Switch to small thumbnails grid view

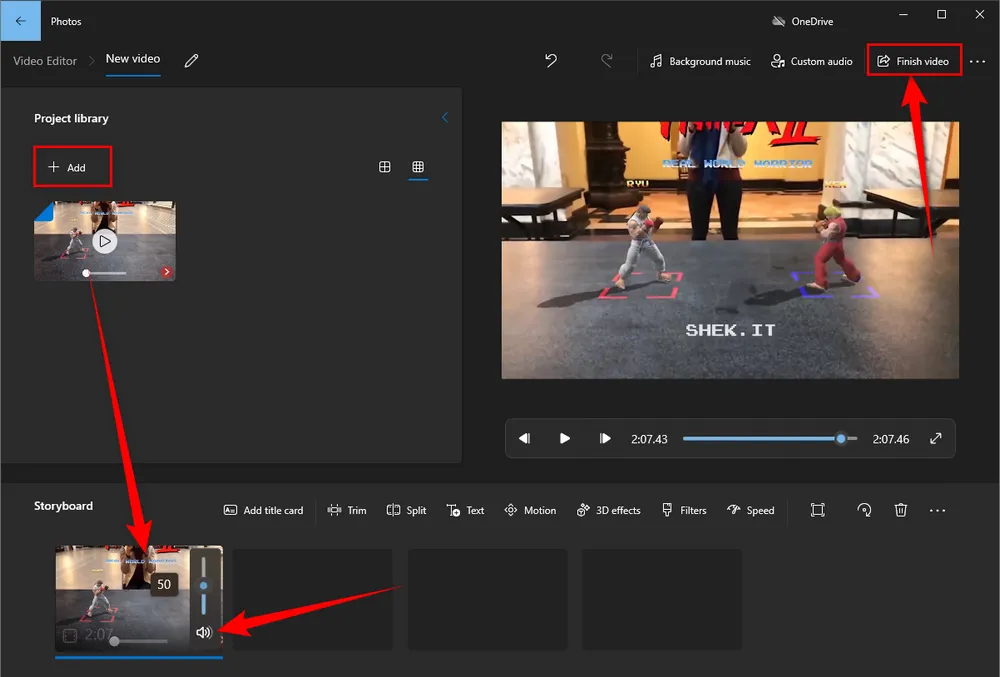tap(419, 167)
